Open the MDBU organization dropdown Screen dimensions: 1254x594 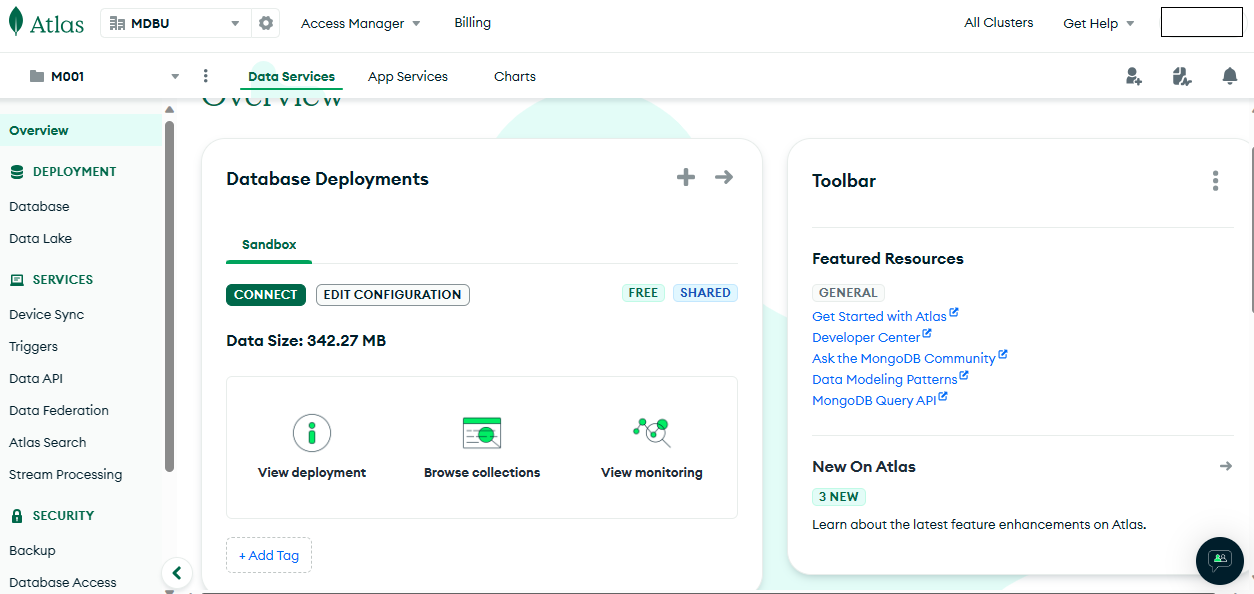coord(175,23)
